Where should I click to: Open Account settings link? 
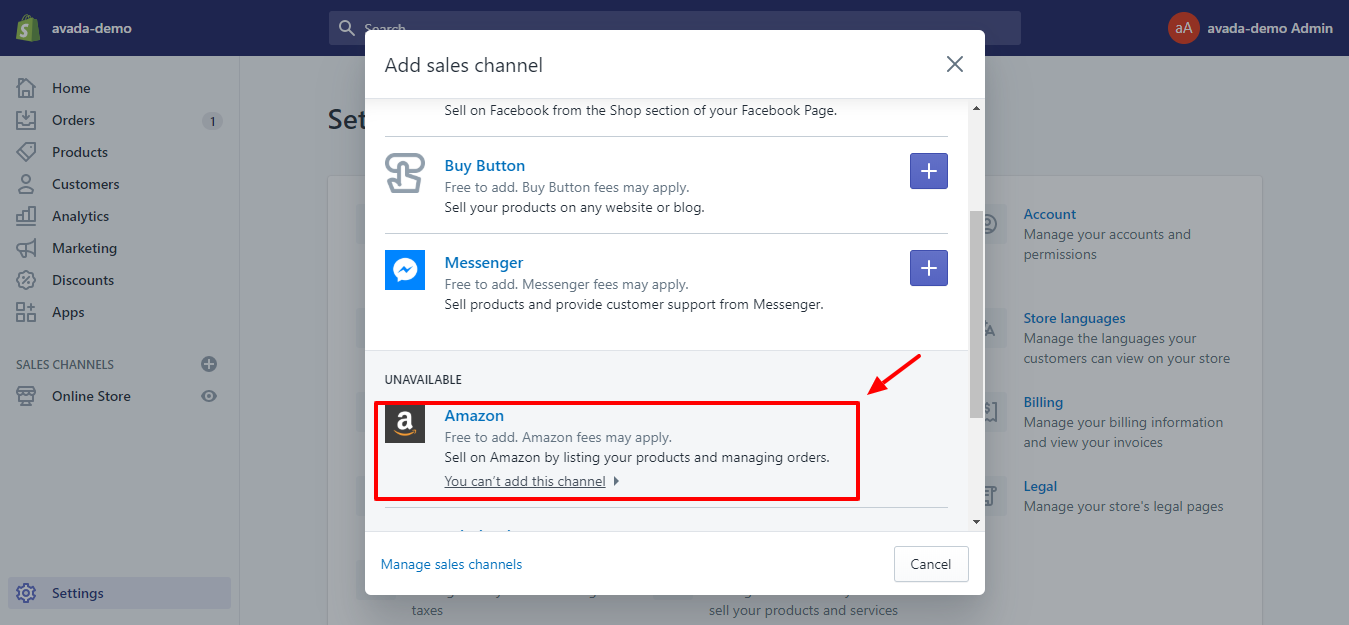pos(1050,214)
